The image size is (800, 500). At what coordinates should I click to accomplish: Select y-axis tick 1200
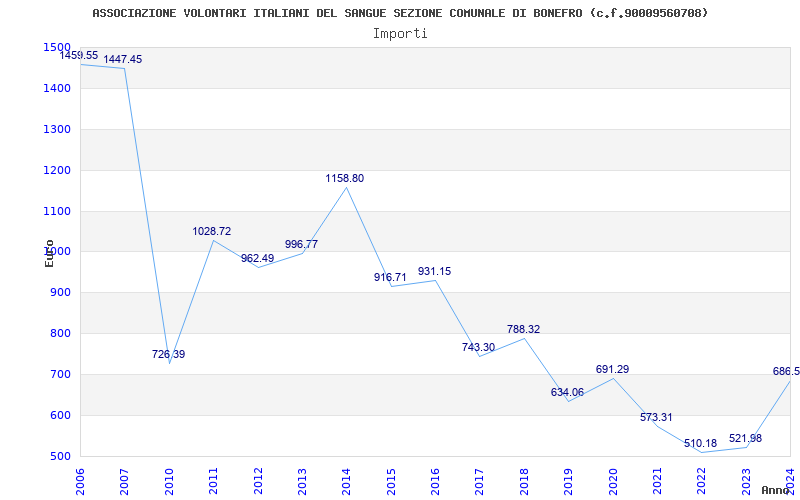(57, 170)
